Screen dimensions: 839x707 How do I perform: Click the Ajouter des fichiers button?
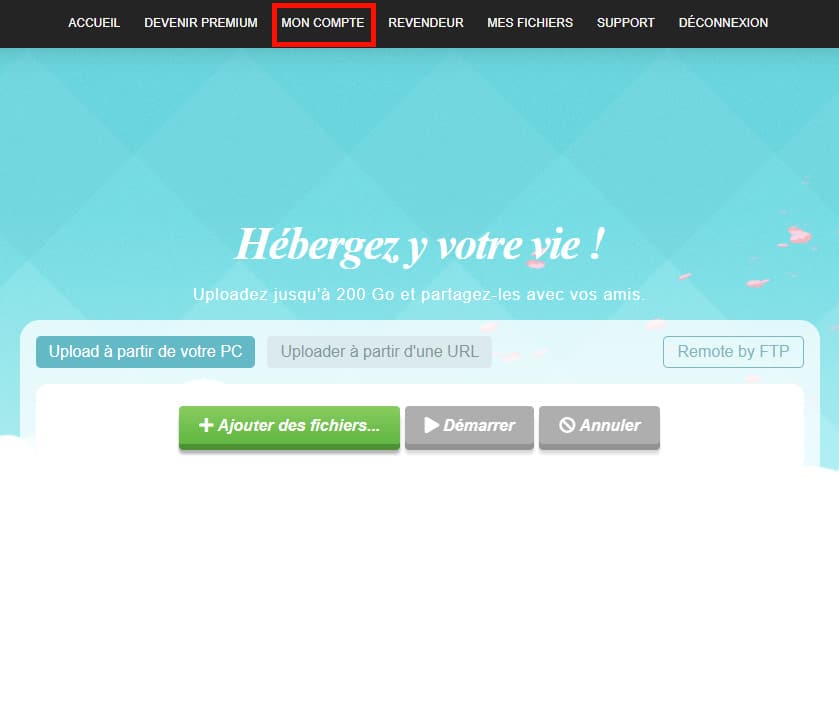tap(289, 427)
